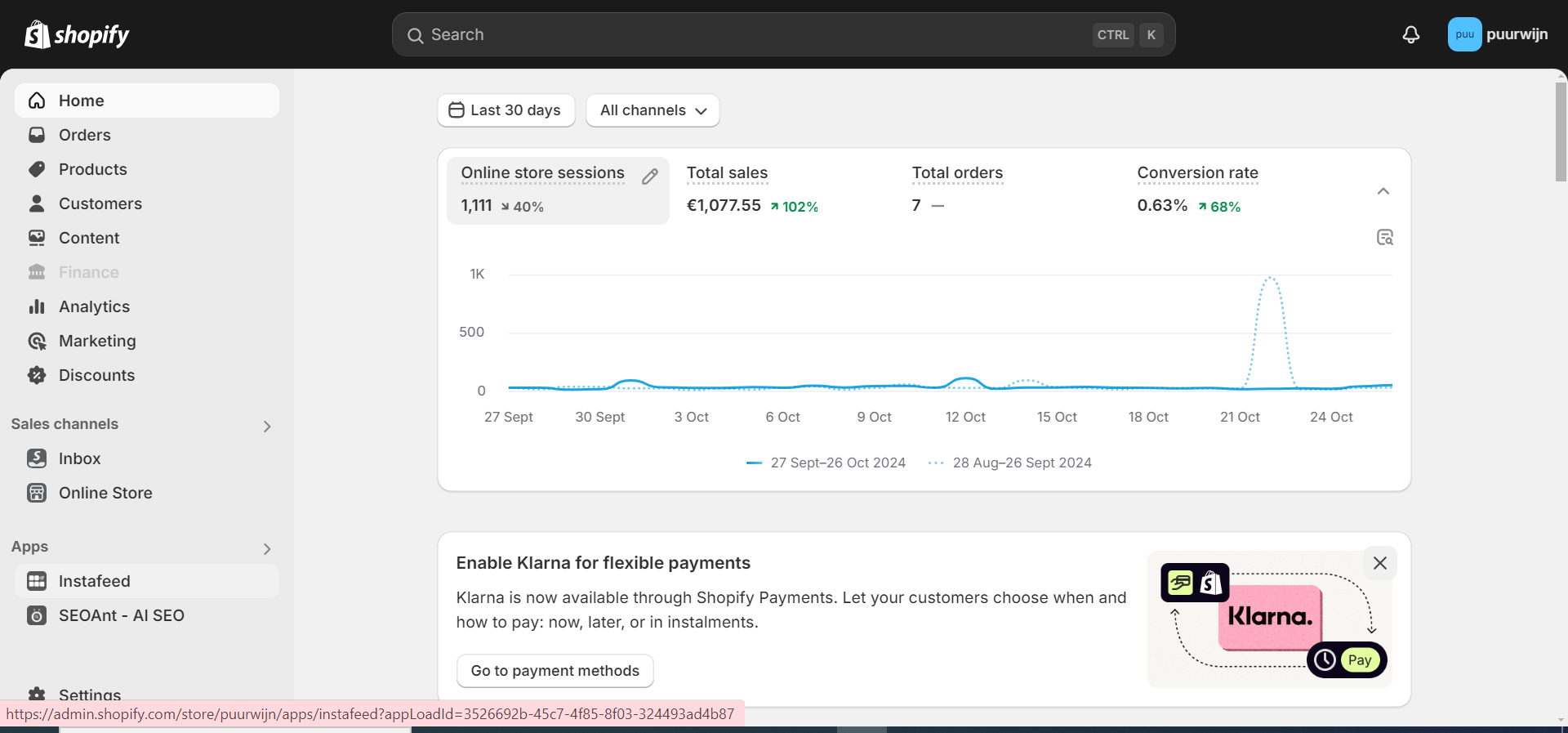The image size is (1568, 733).
Task: Go to Online Store sales channel
Action: coord(105,493)
